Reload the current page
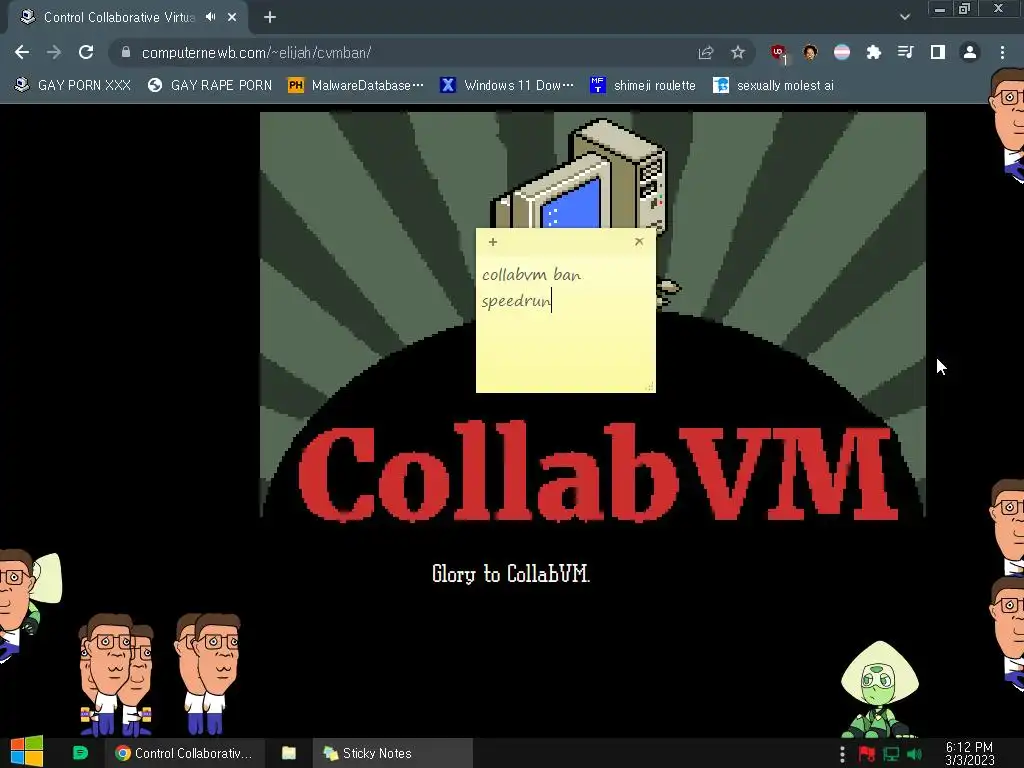The image size is (1024, 768). 86,52
